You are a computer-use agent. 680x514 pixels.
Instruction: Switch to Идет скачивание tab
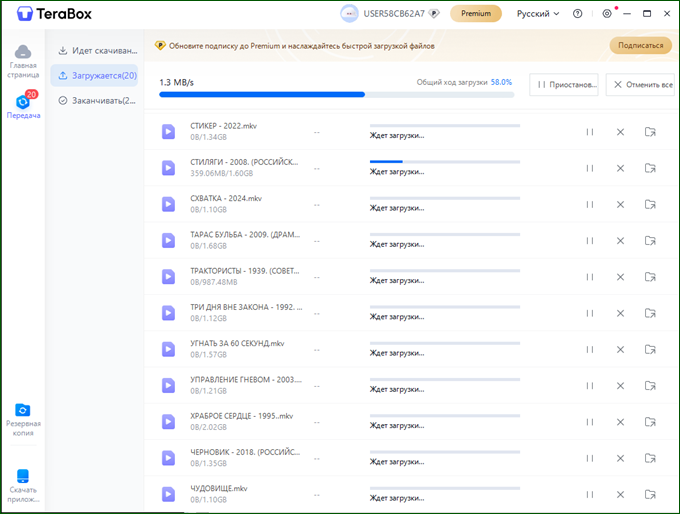[x=98, y=51]
